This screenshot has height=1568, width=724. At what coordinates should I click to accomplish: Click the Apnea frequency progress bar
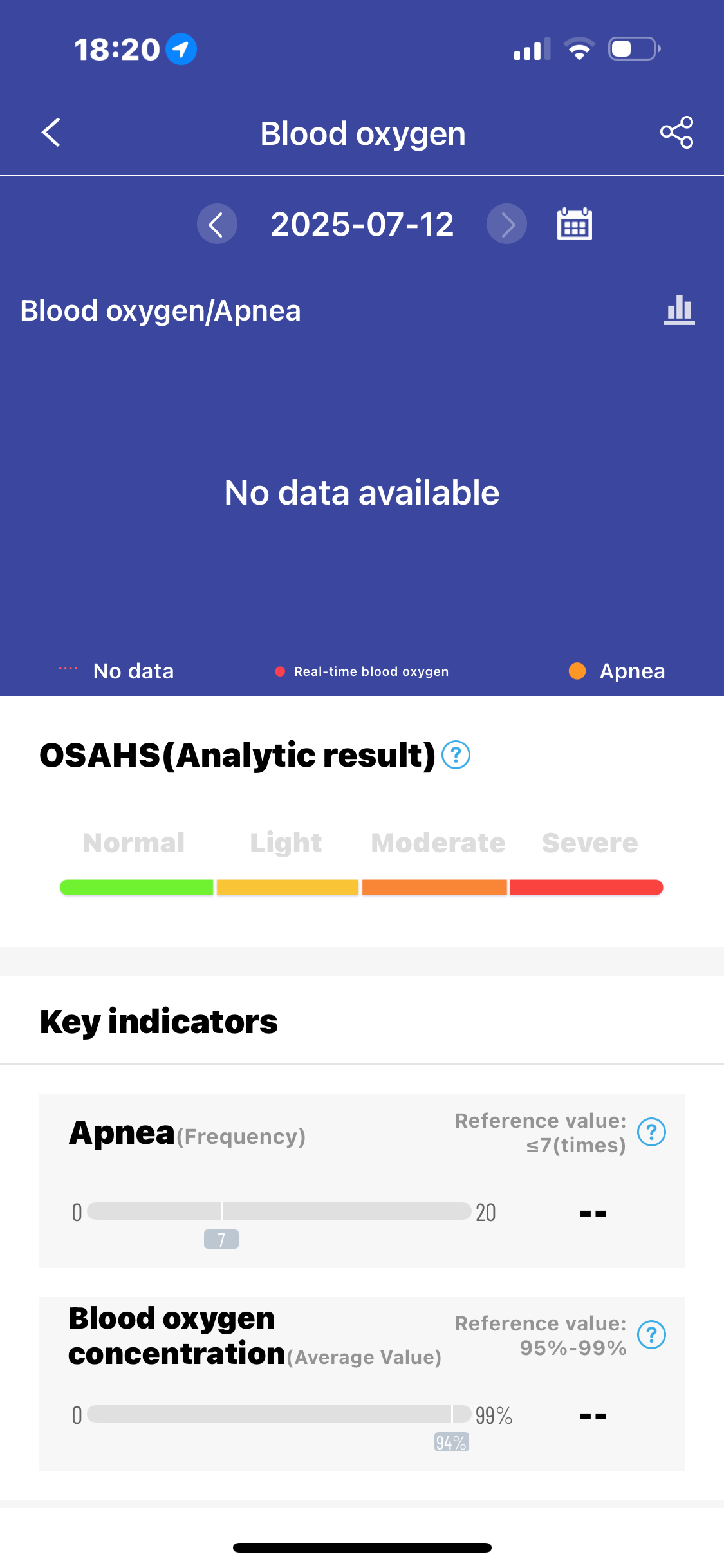pos(279,1211)
